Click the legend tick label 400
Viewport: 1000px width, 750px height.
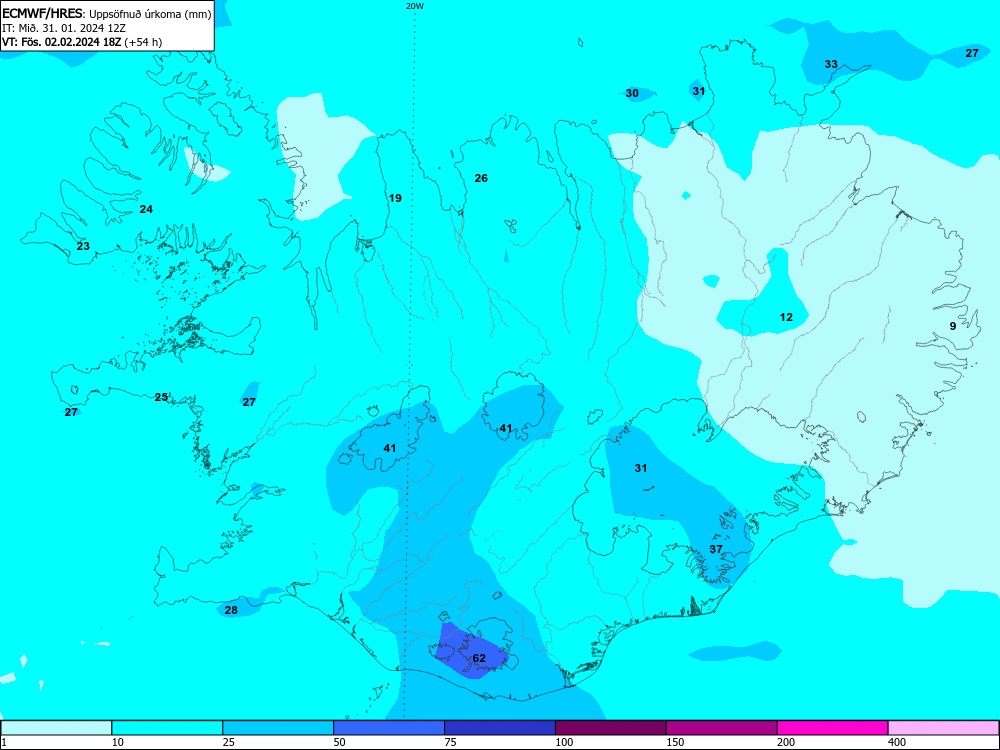click(x=898, y=742)
